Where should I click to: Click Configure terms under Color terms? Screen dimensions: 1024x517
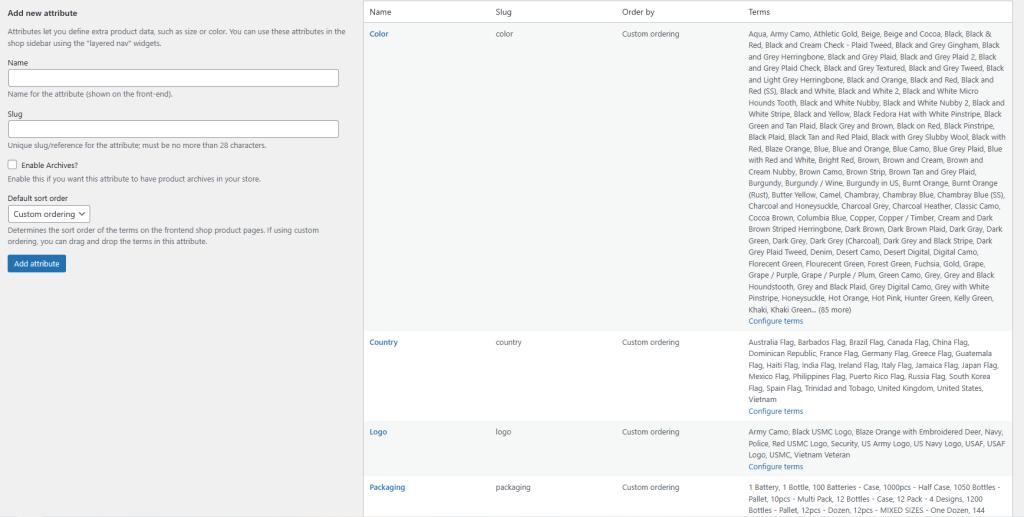(x=775, y=321)
